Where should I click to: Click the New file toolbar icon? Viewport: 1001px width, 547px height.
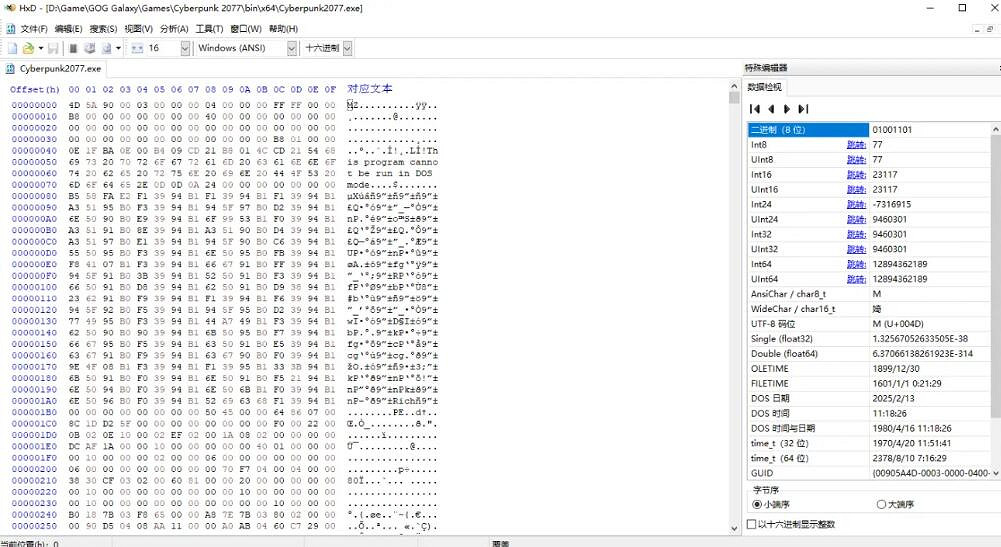[12, 48]
